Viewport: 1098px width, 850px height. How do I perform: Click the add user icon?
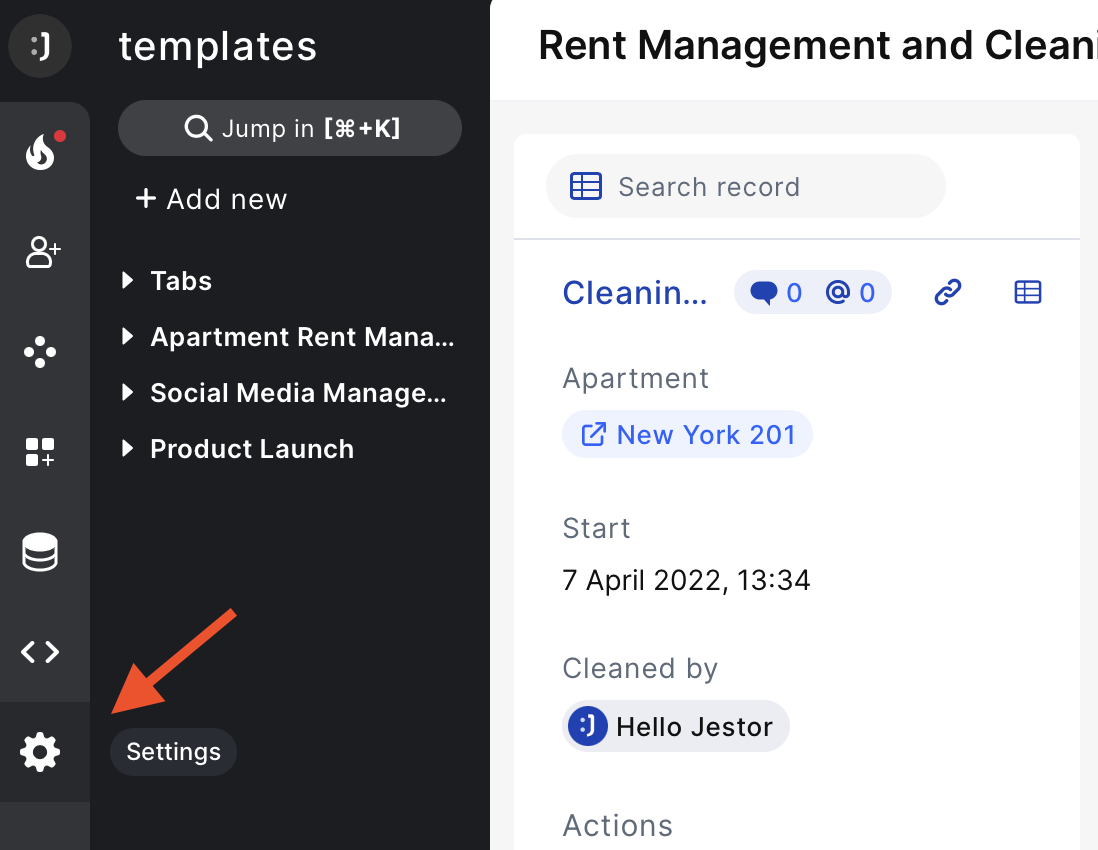(42, 252)
